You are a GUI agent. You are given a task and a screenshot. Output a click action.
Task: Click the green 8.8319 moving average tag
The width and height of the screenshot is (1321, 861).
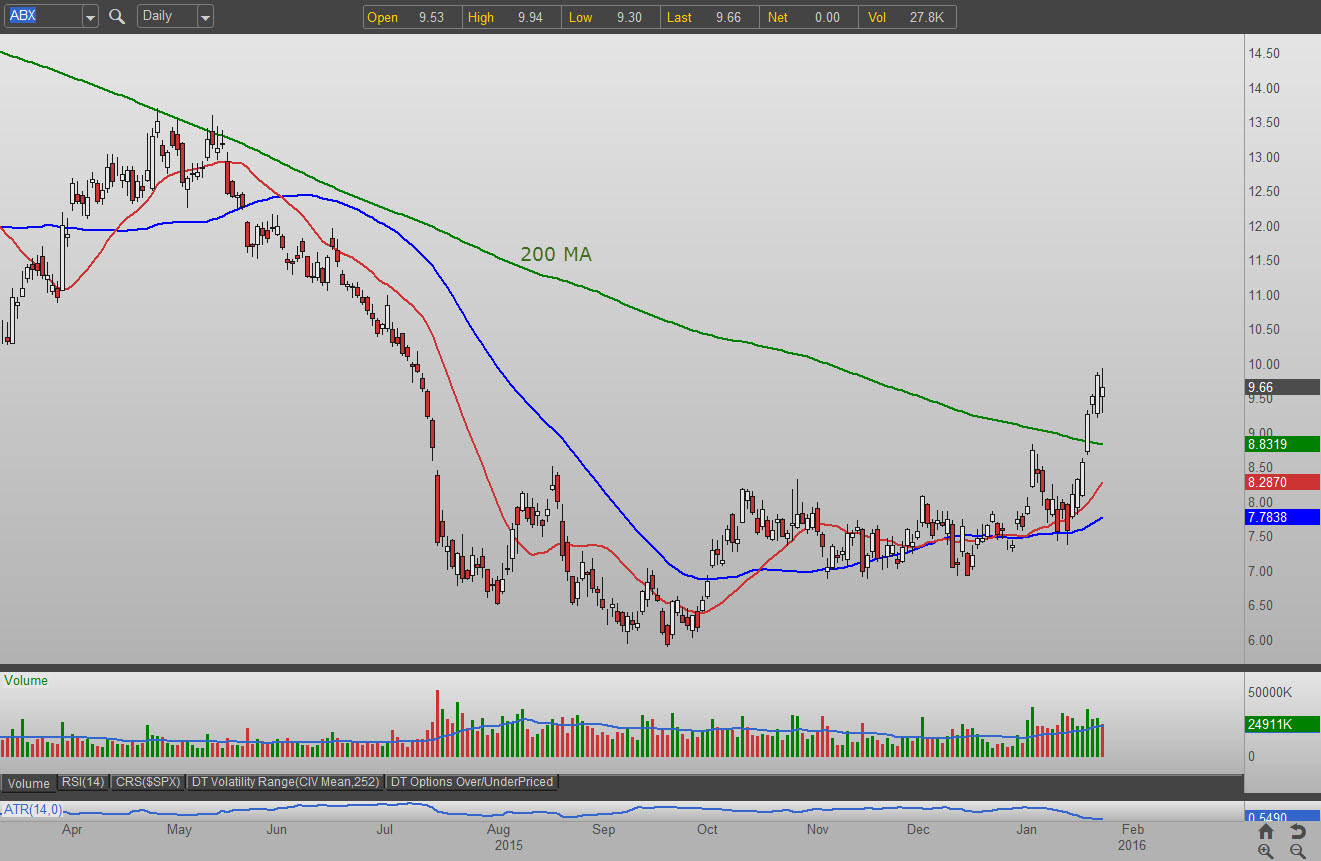coord(1281,444)
